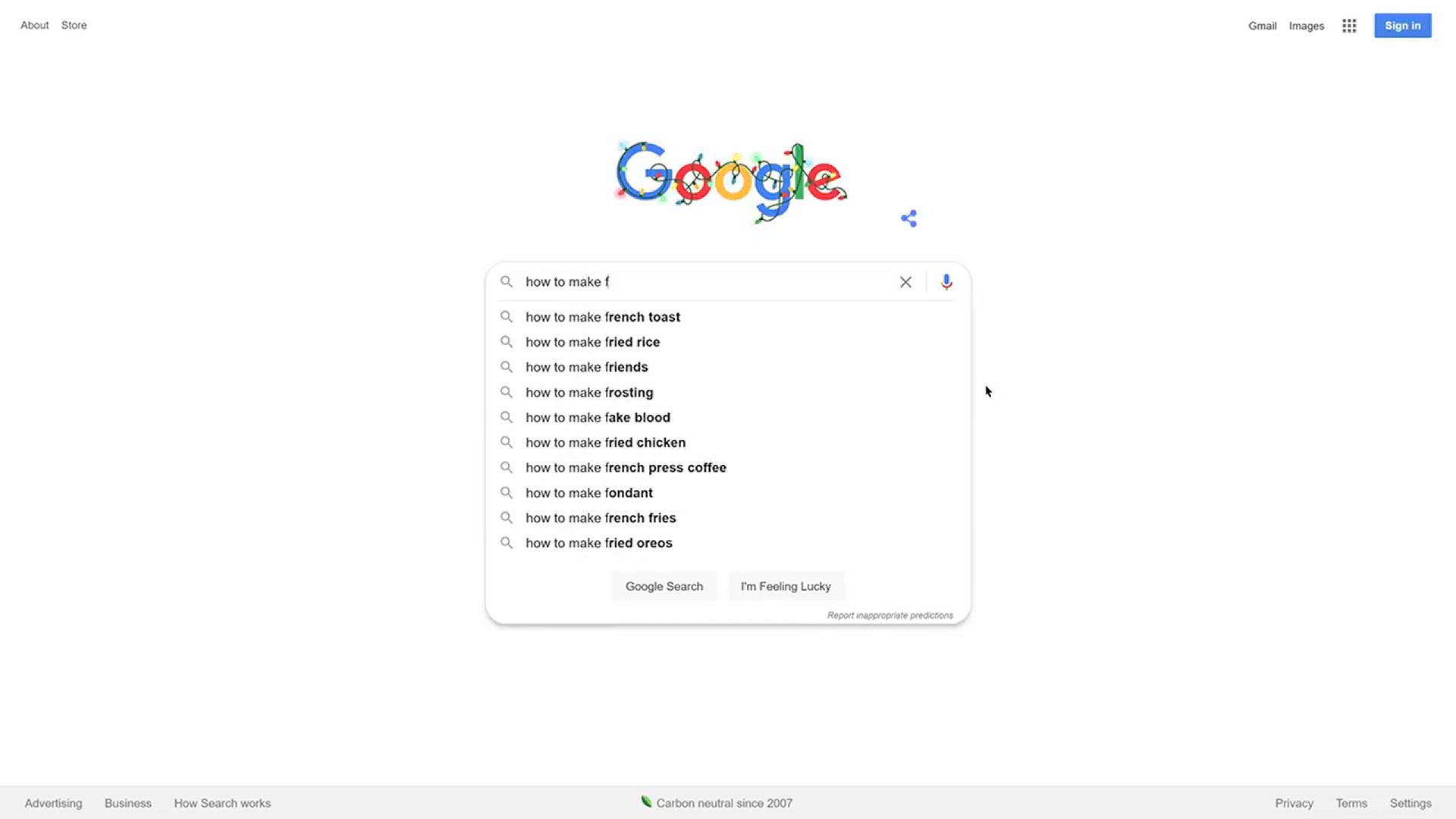1456x819 pixels.
Task: Click the Google Apps grid icon
Action: click(1348, 25)
